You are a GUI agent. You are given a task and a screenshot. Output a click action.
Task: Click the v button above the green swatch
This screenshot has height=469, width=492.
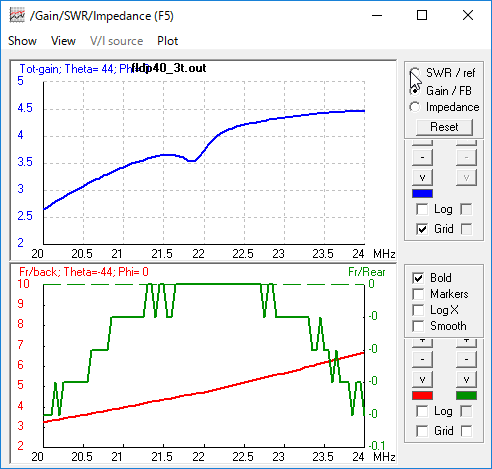[x=466, y=379]
